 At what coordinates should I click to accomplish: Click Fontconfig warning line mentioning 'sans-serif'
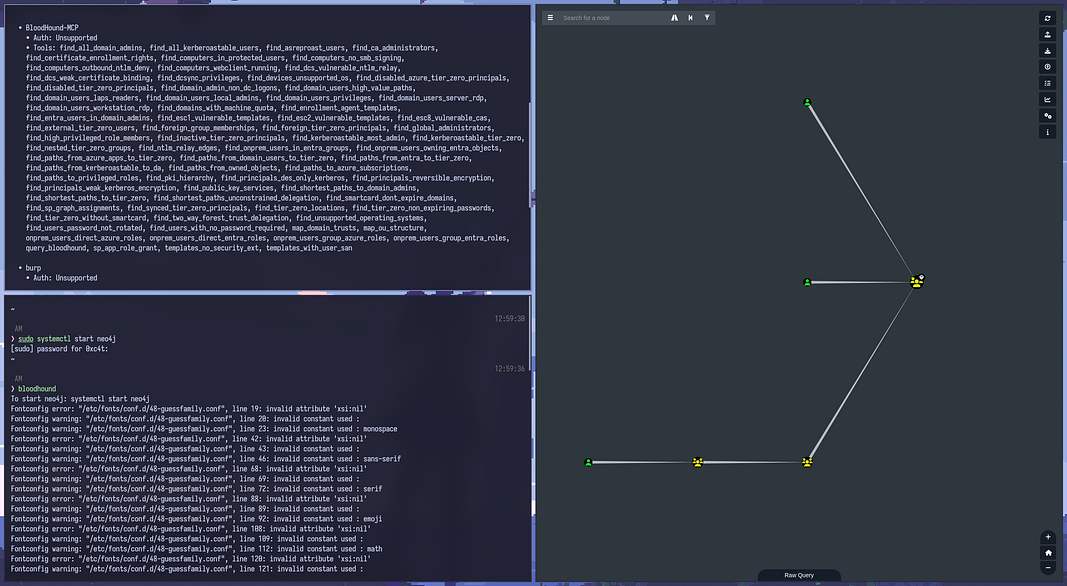tap(206, 459)
